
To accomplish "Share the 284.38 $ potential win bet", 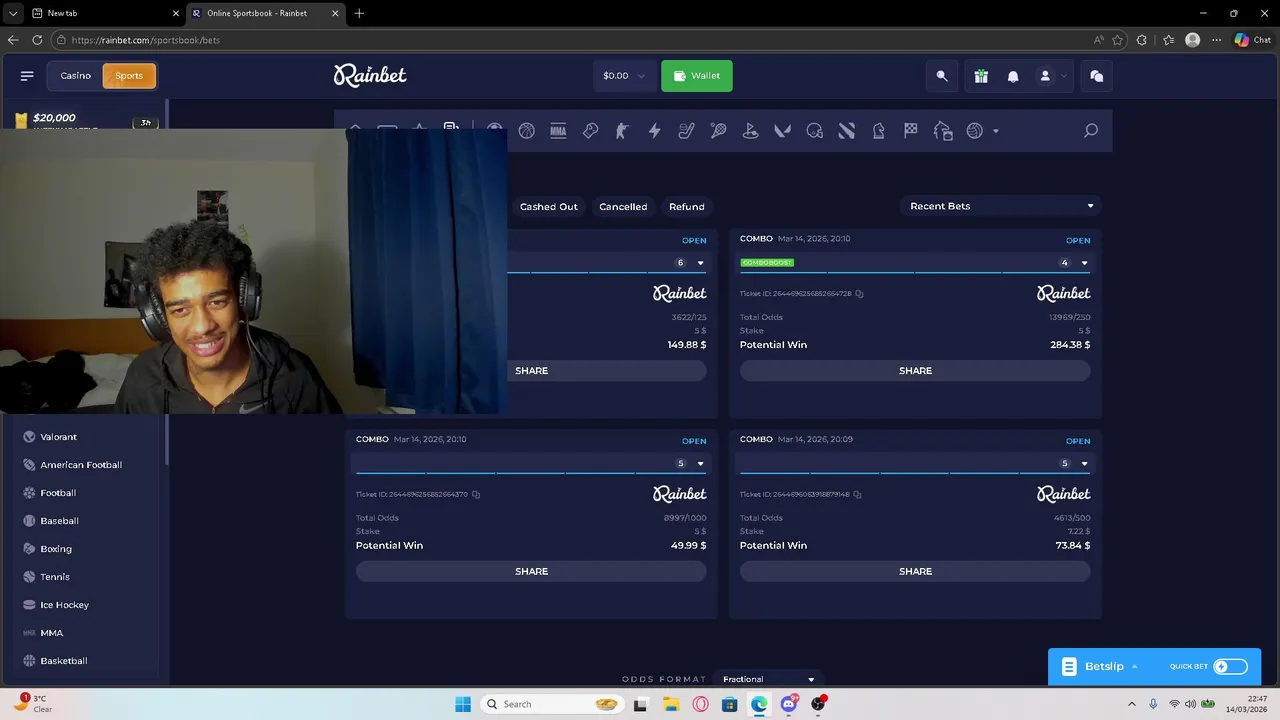I will tap(915, 371).
